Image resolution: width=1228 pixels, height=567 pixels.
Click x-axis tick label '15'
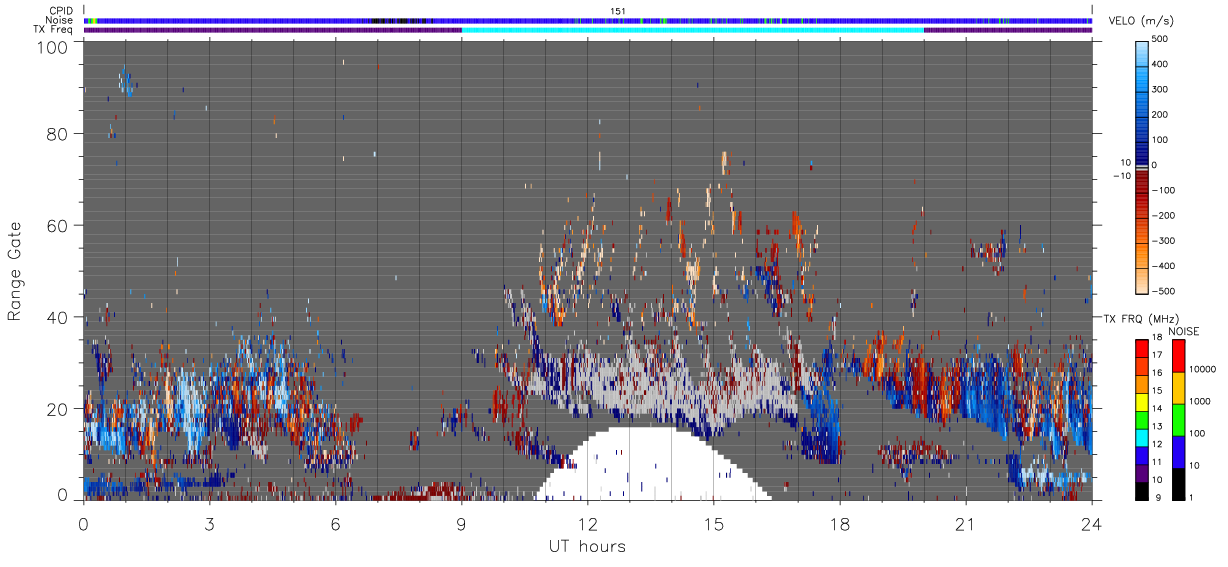pos(713,524)
